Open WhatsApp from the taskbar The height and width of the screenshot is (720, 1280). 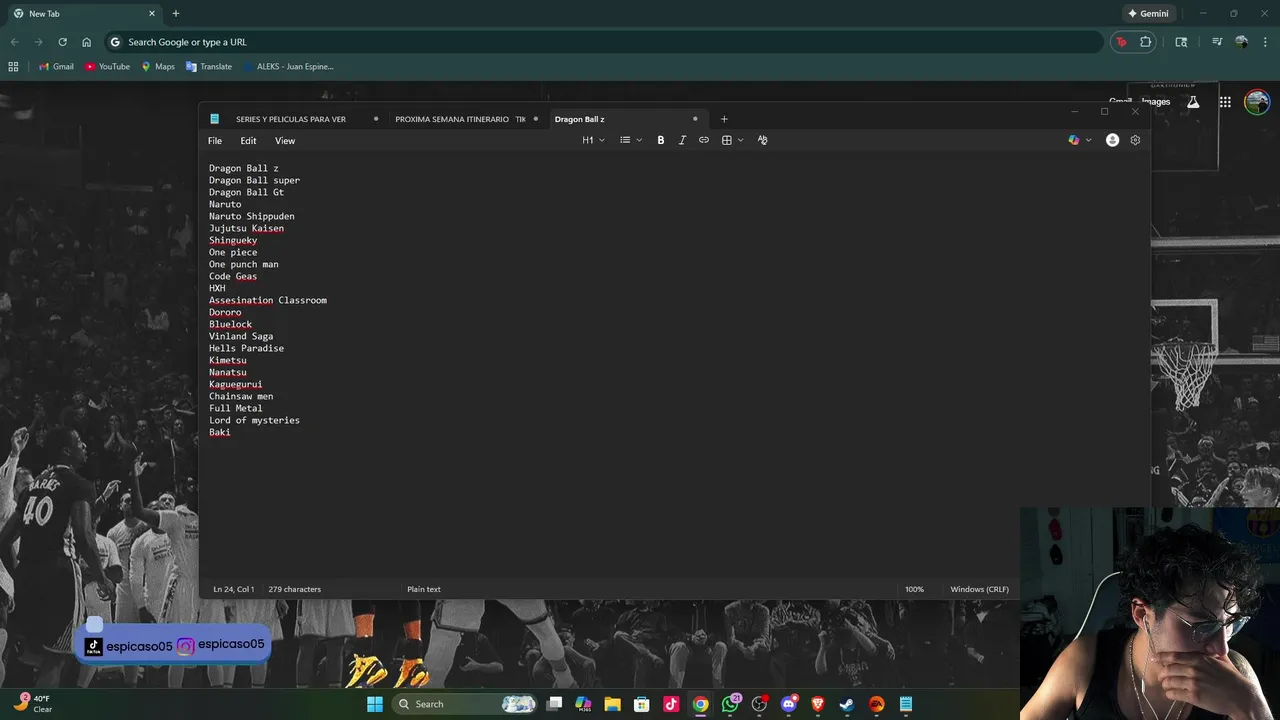(x=731, y=704)
